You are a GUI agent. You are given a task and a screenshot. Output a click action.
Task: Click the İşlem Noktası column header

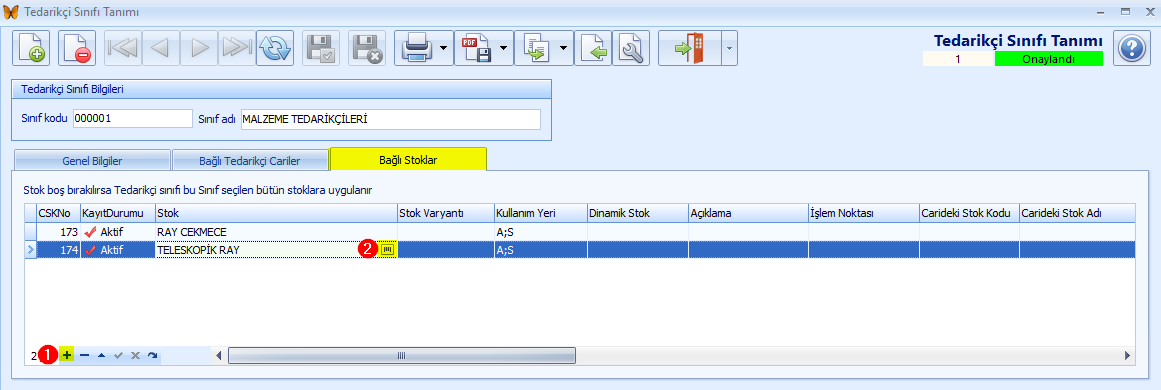pos(863,213)
